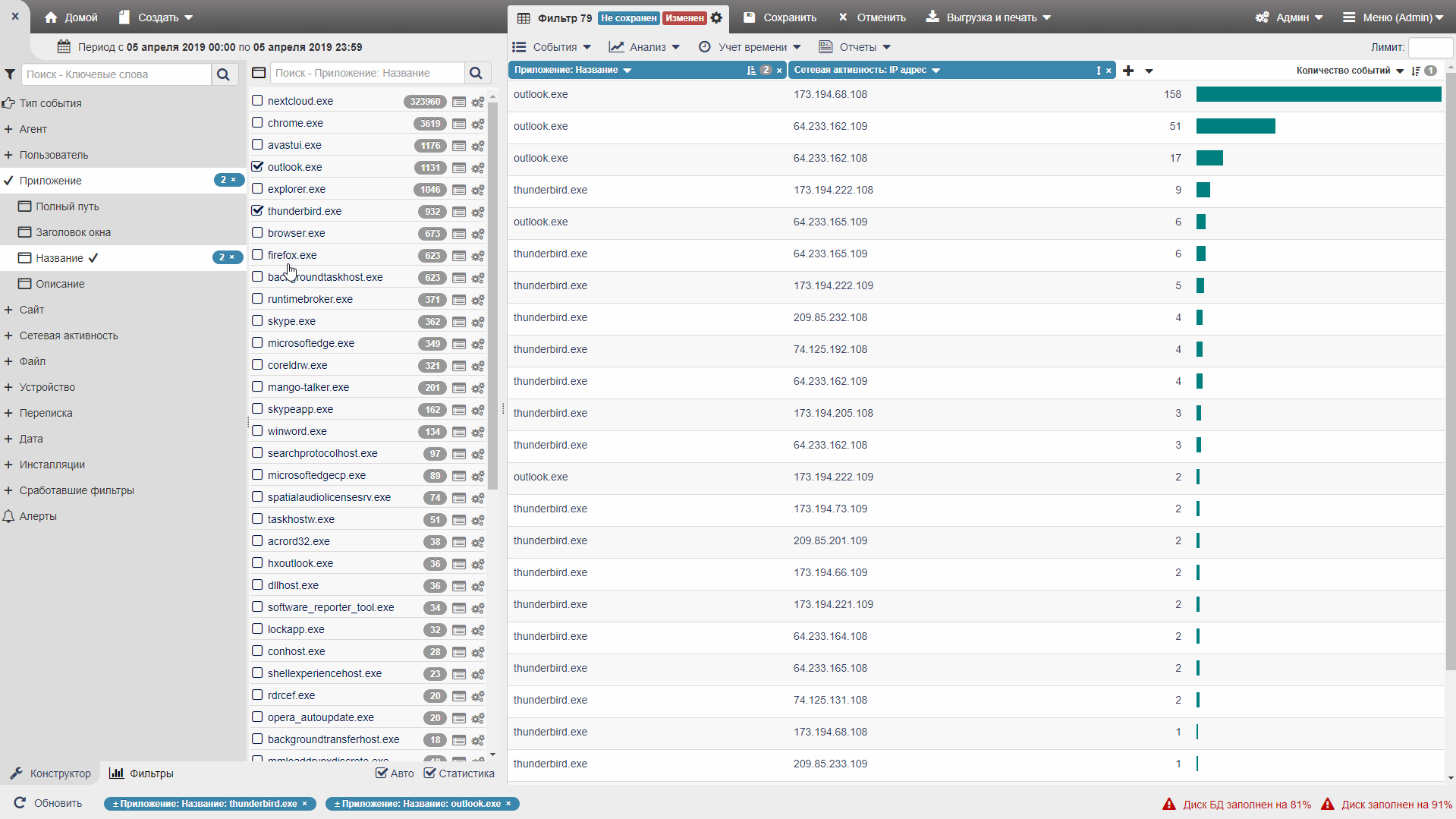Click the keyword search input field
The image size is (1456, 819).
tap(116, 74)
